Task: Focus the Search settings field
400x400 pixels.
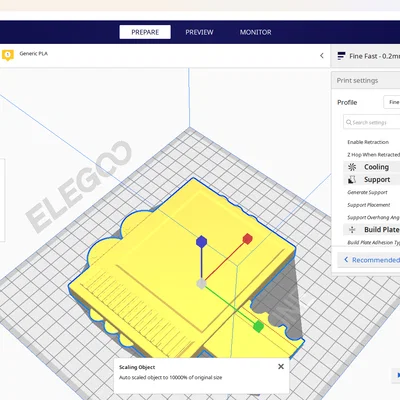Action: [x=372, y=122]
